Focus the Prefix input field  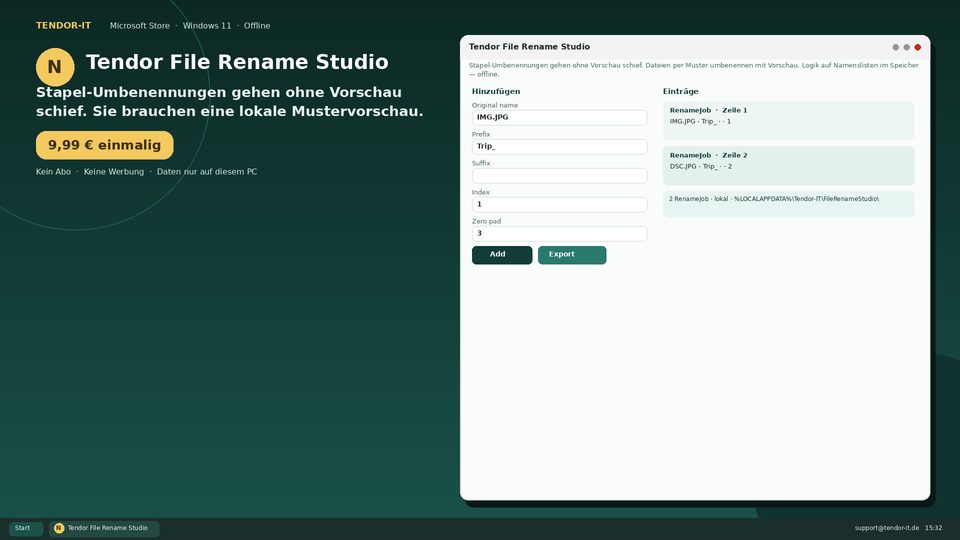(559, 146)
